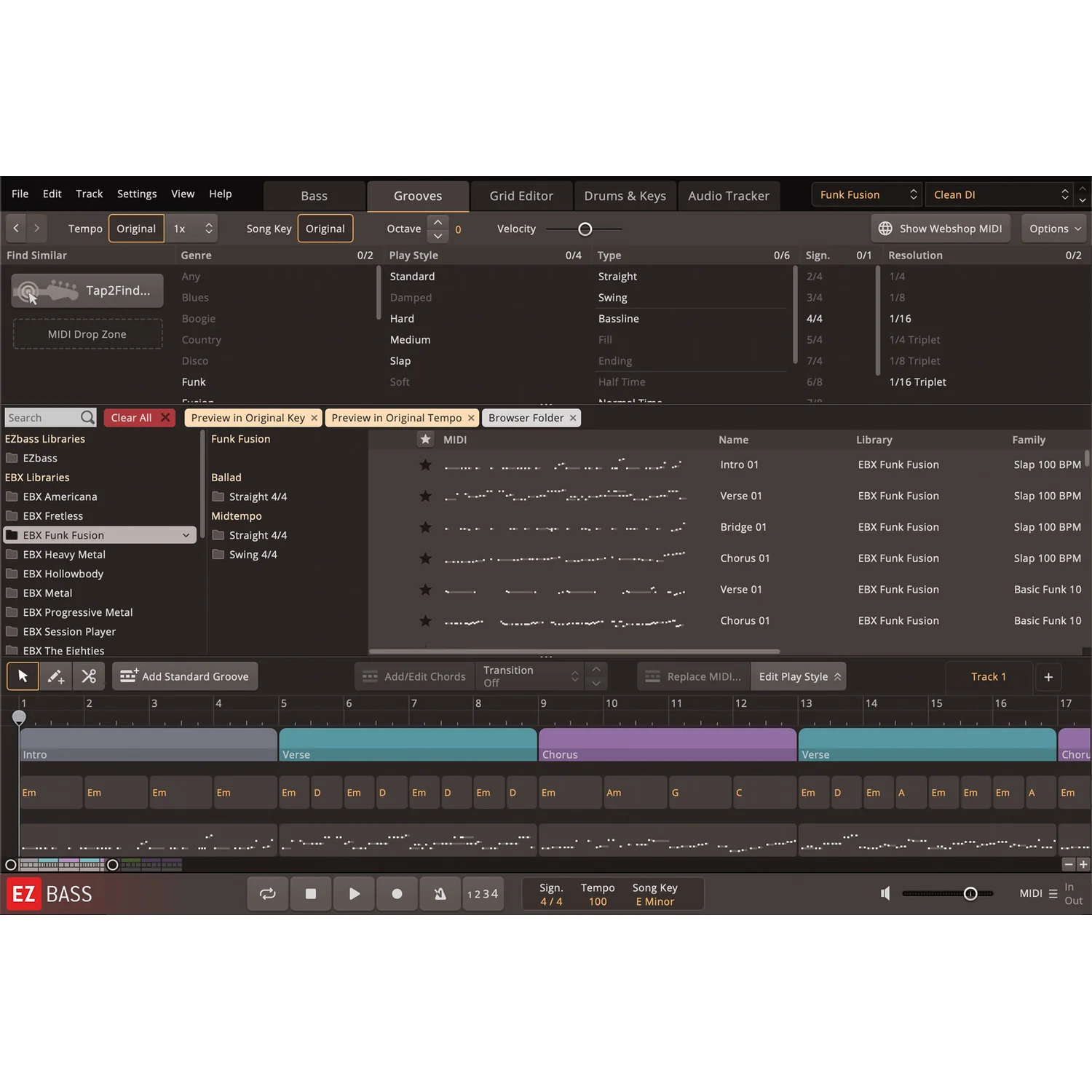Click star on Slap 100 BPM Chorus 01
The width and height of the screenshot is (1092, 1092).
pyautogui.click(x=426, y=558)
